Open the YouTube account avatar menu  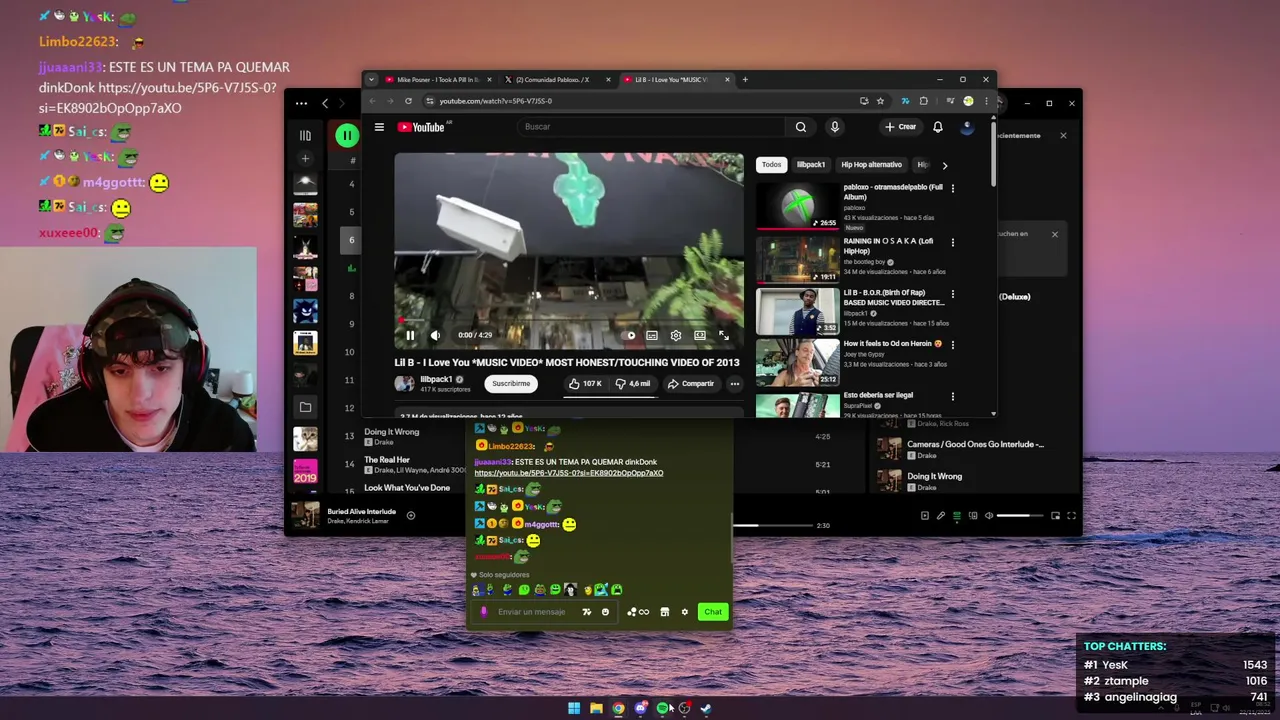click(967, 127)
